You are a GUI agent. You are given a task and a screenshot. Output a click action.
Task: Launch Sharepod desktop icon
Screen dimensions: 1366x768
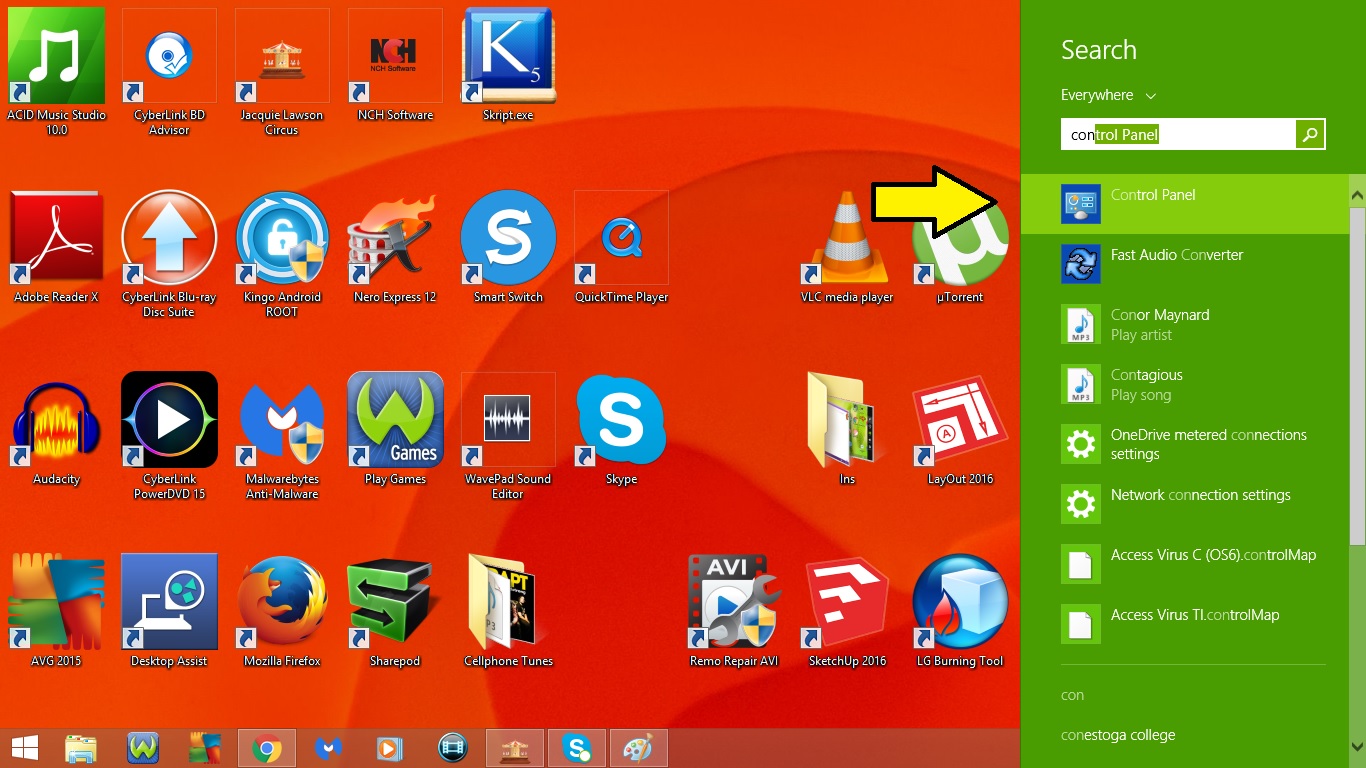click(395, 602)
